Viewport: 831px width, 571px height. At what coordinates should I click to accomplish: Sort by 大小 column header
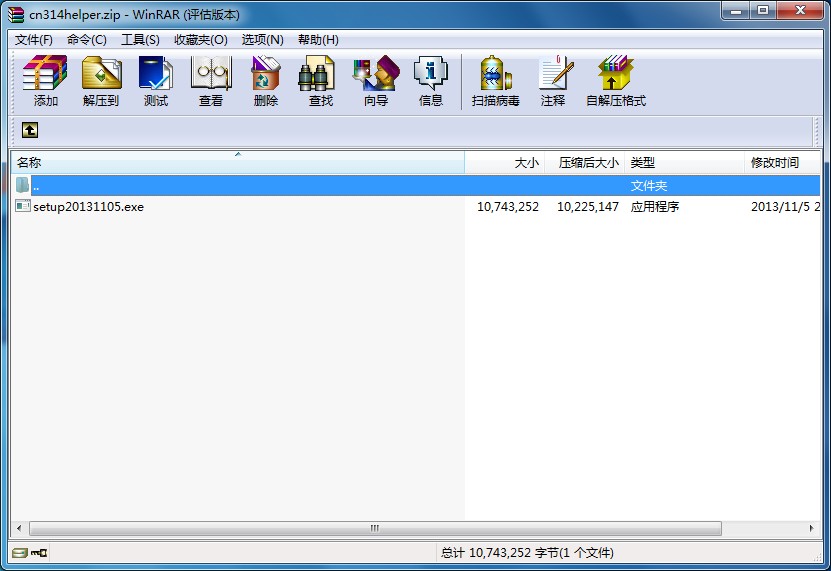coord(505,162)
